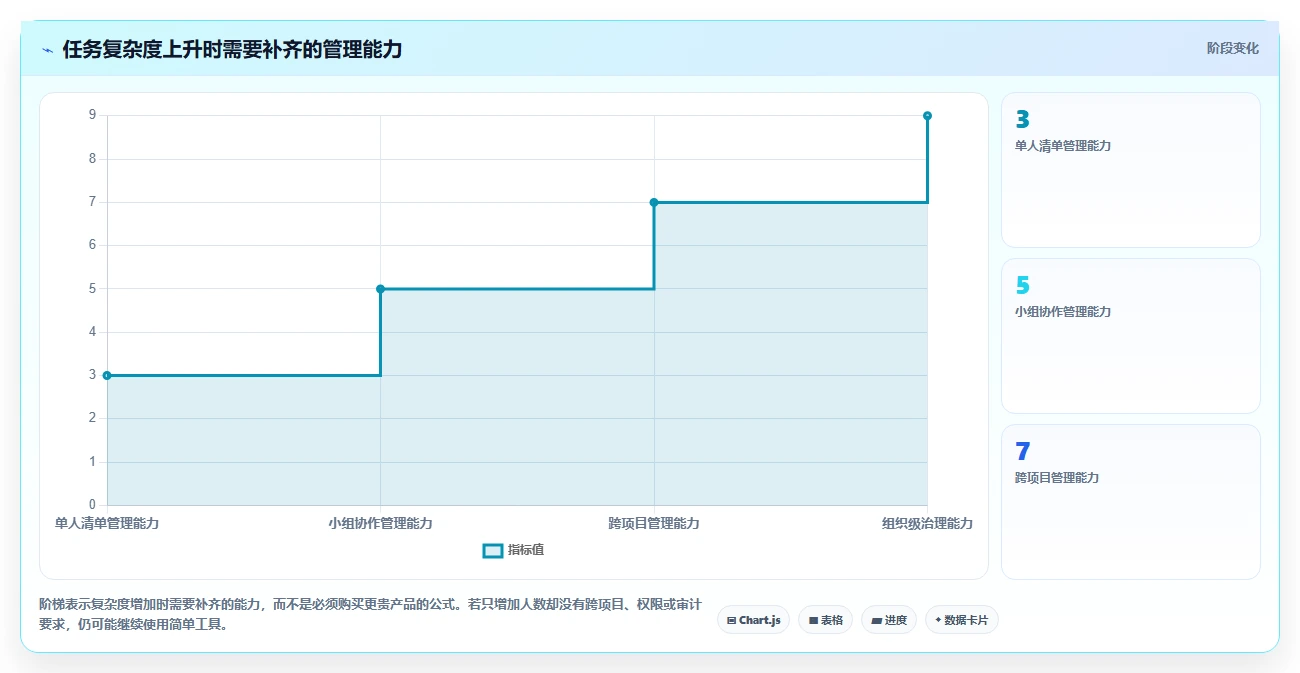Click the x-axis label 组织级治理能力
Image resolution: width=1300 pixels, height=673 pixels.
click(x=927, y=523)
